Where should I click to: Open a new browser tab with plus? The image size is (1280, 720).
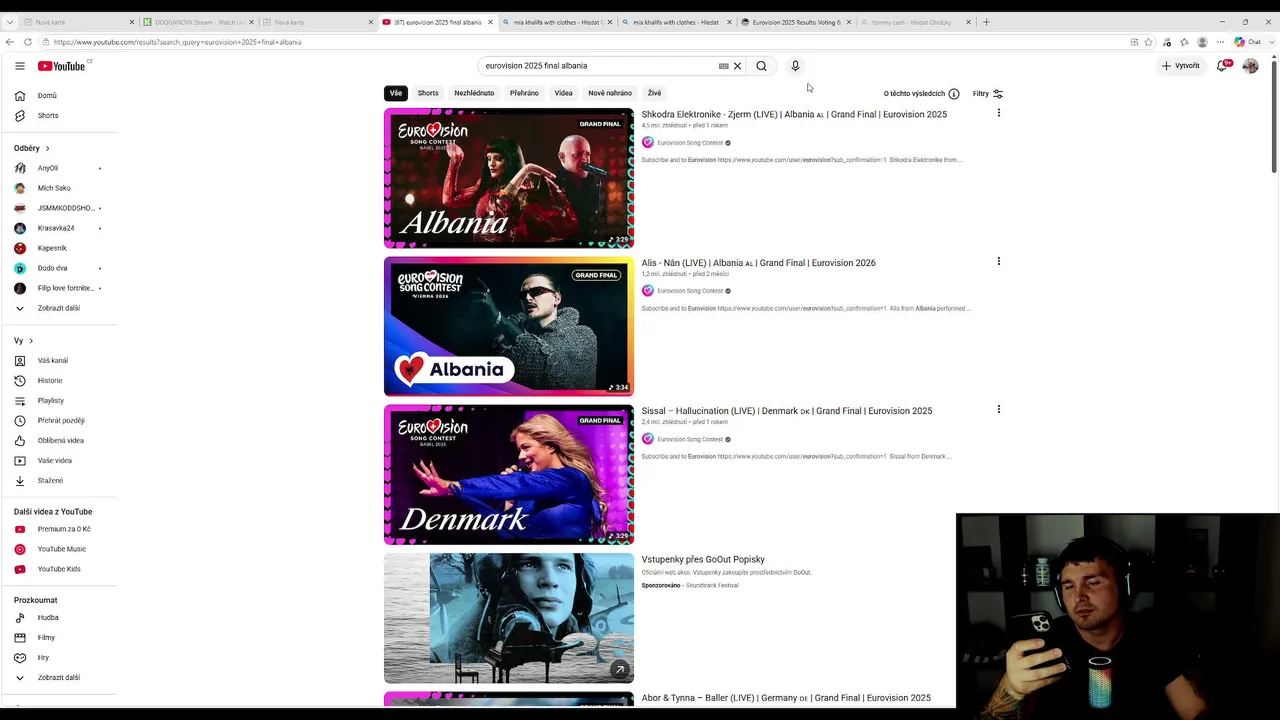tap(986, 22)
